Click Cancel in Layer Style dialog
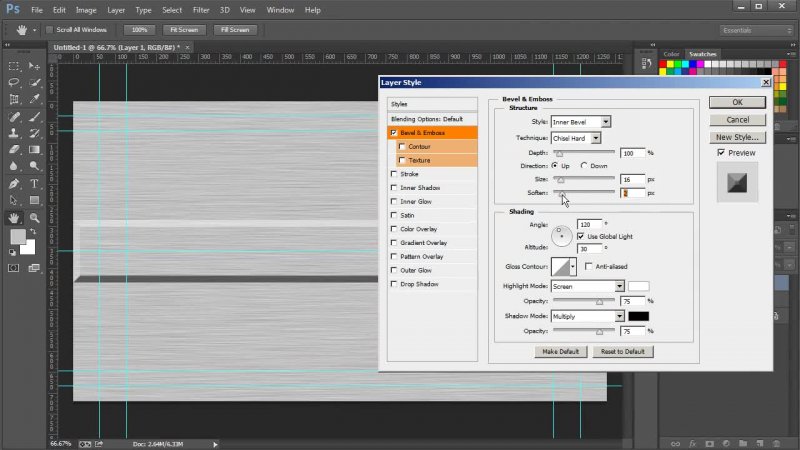Viewport: 800px width, 450px height. click(x=737, y=119)
